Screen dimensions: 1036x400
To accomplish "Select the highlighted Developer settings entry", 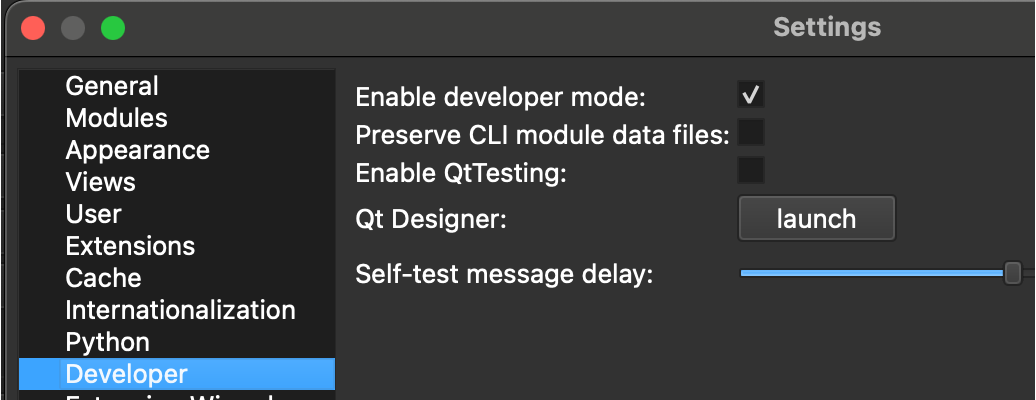I will [x=177, y=374].
